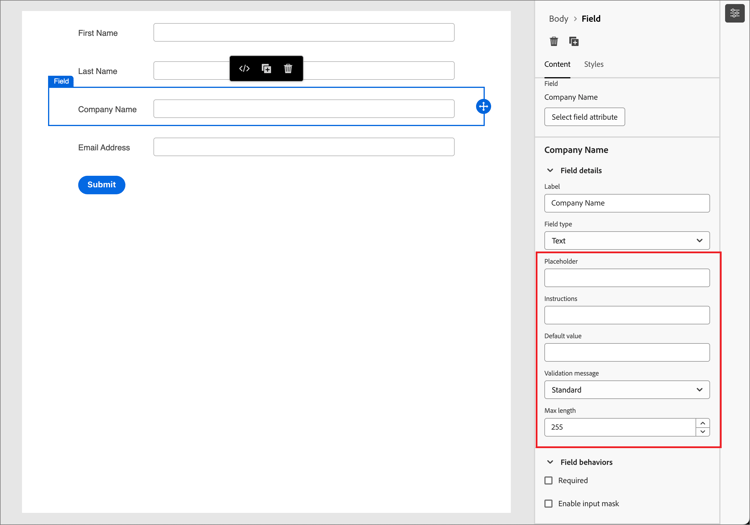Open source code view in floating toolbar
Image resolution: width=750 pixels, height=525 pixels.
pos(244,68)
